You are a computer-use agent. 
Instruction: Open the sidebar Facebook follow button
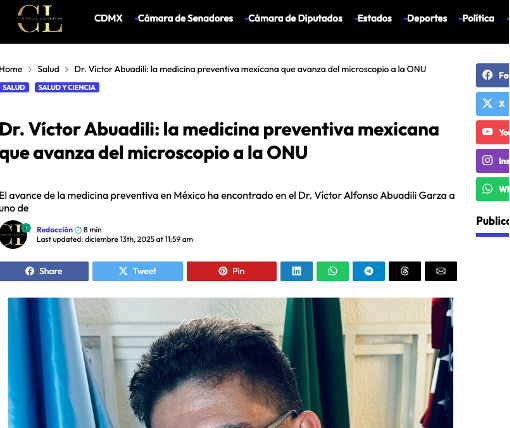[x=493, y=75]
